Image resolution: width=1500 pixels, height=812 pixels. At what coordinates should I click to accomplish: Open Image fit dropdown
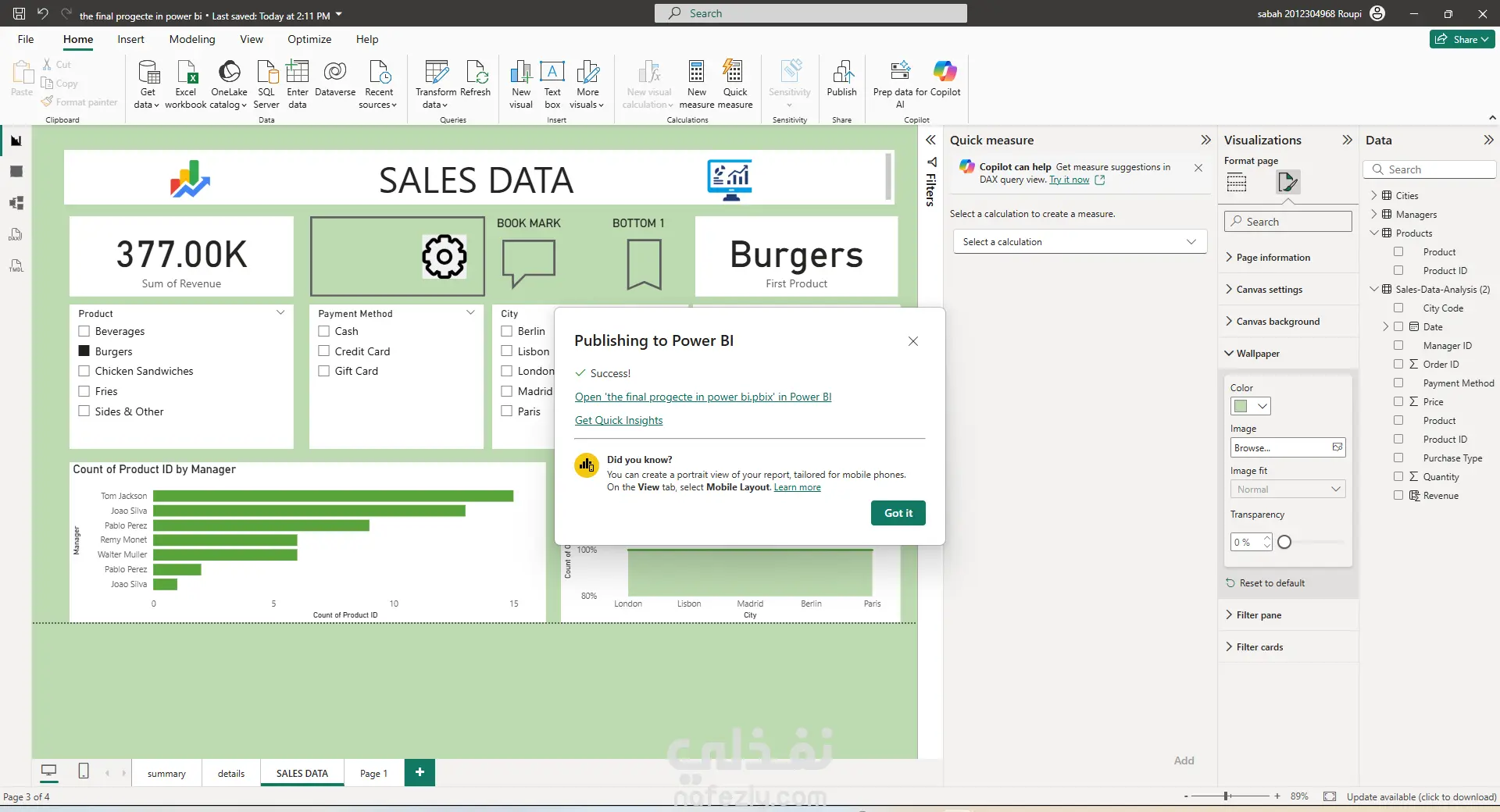pyautogui.click(x=1287, y=490)
